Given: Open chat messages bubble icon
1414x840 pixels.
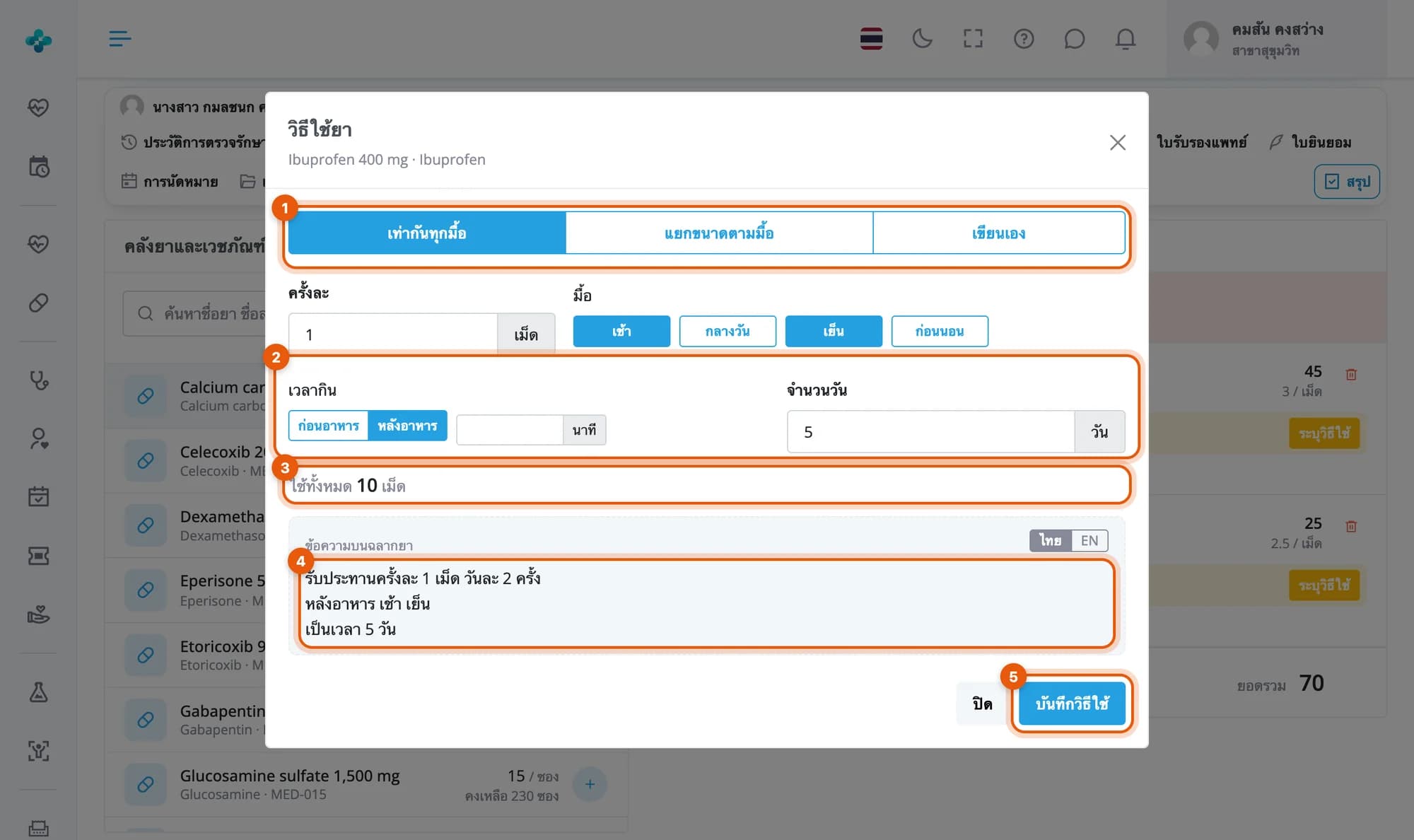Looking at the screenshot, I should click(x=1074, y=39).
